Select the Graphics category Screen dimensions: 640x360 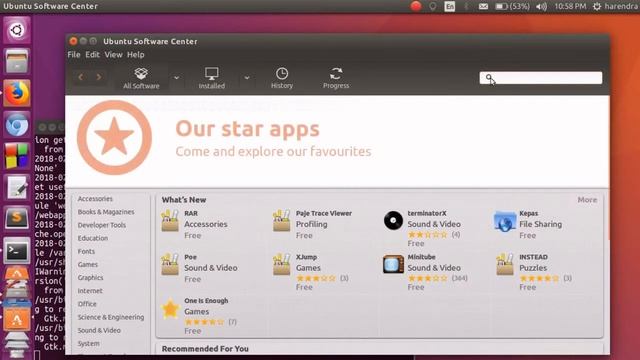tap(90, 278)
